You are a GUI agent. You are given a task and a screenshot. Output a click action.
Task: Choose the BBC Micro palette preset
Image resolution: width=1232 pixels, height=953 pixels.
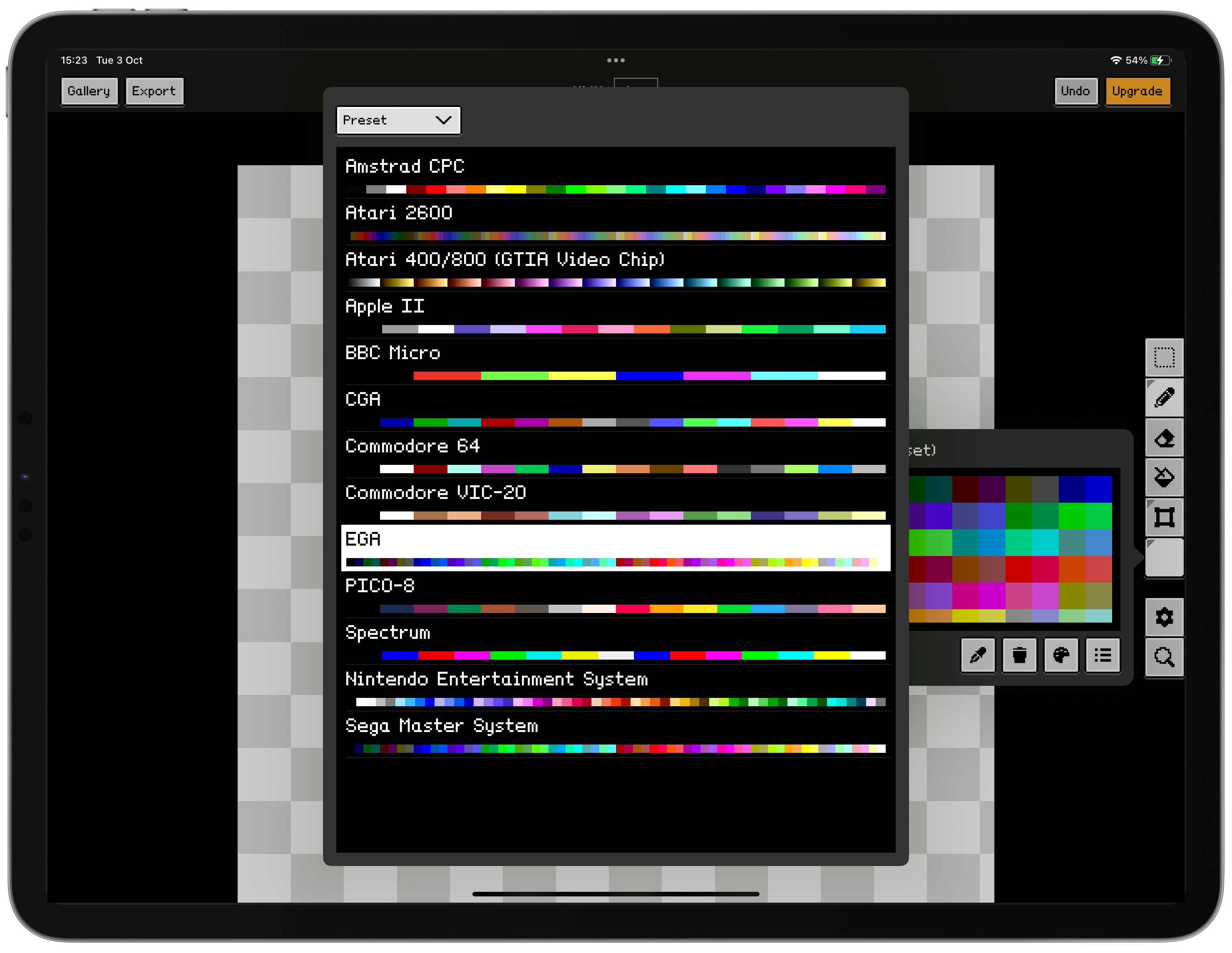(616, 362)
